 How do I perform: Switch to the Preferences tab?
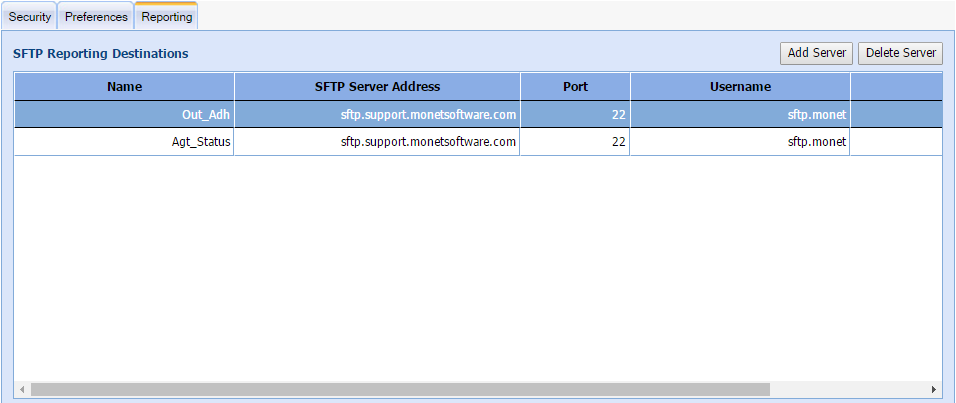pyautogui.click(x=96, y=17)
